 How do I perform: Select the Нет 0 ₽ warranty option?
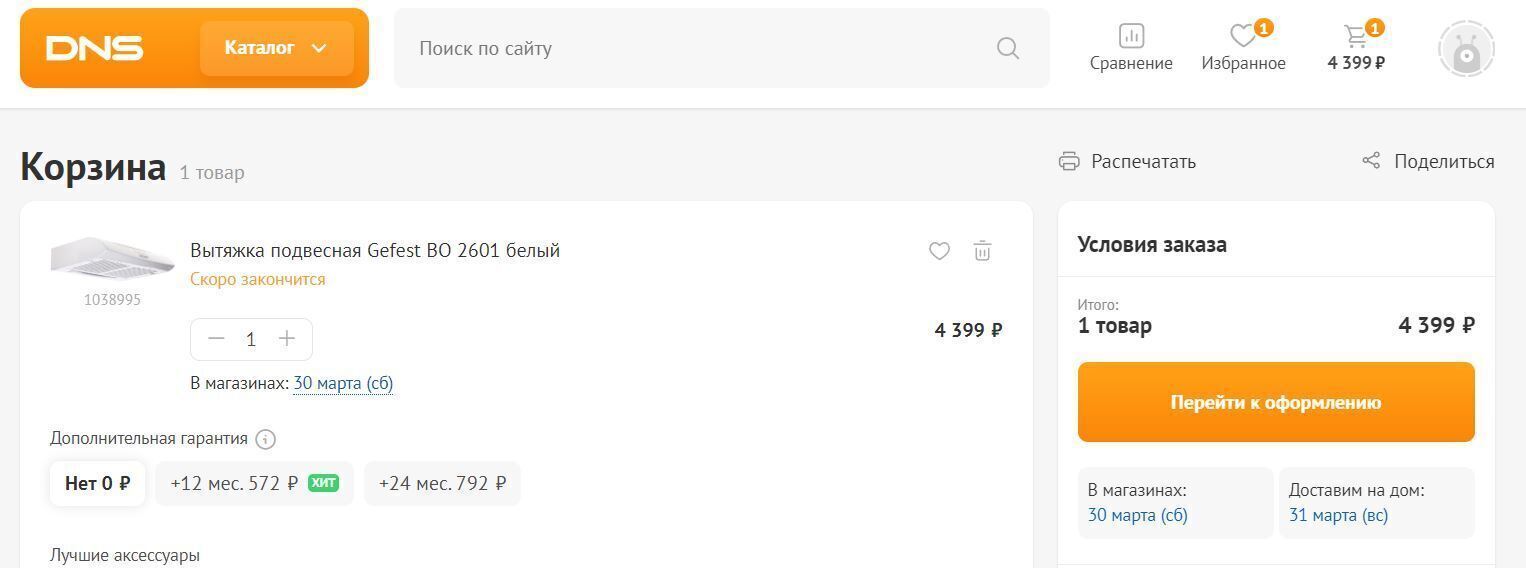[x=97, y=483]
